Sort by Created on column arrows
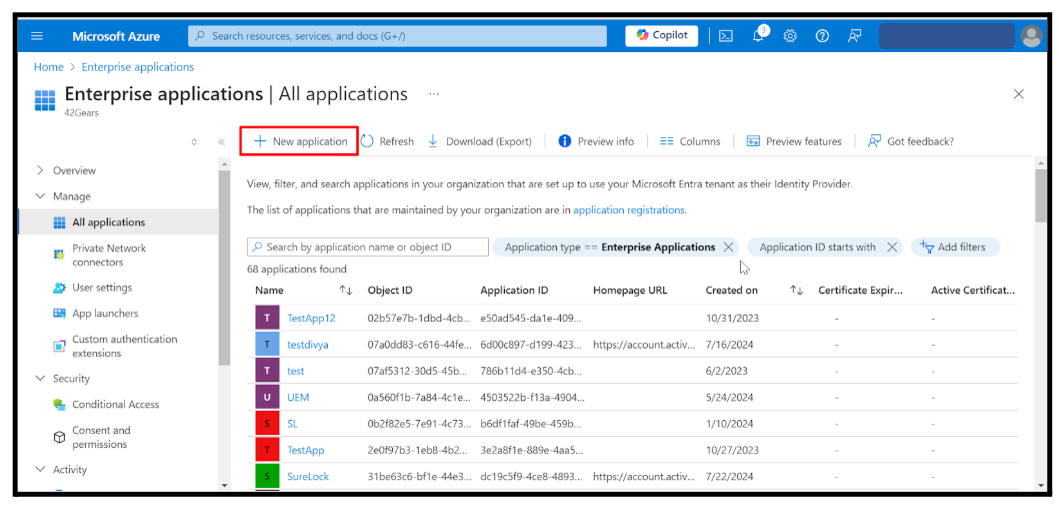This screenshot has height=505, width=1059. point(796,290)
